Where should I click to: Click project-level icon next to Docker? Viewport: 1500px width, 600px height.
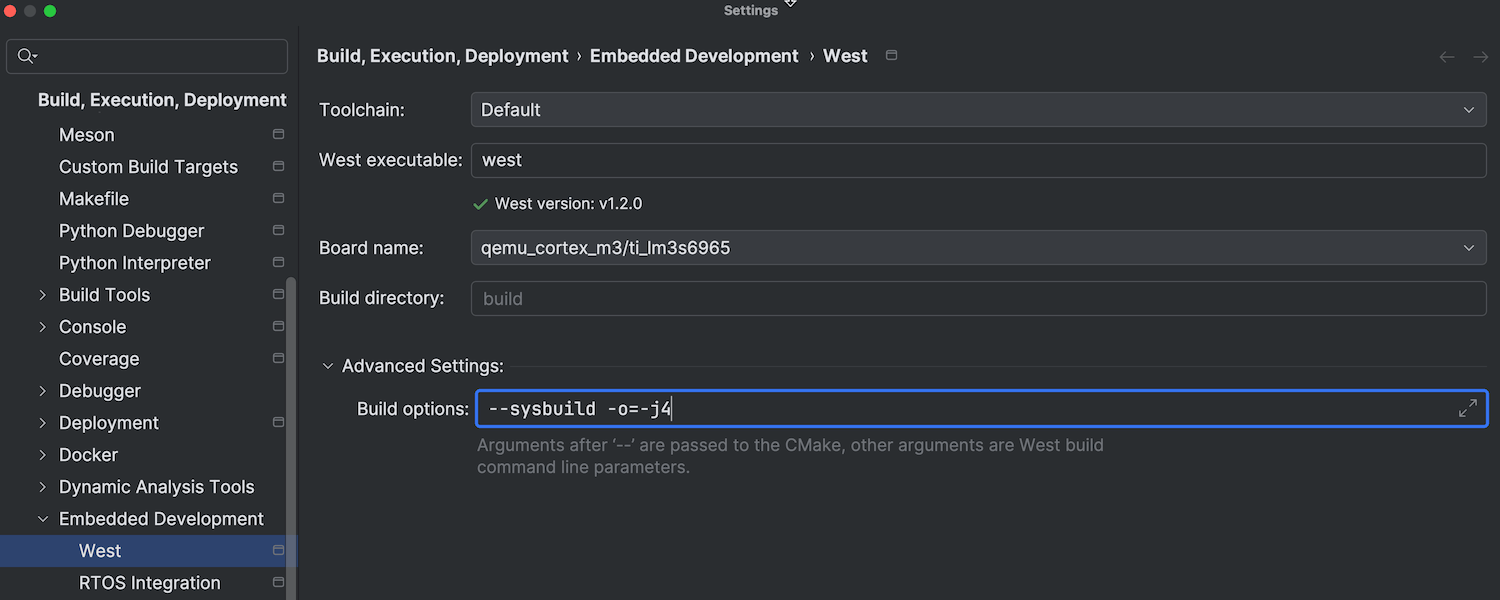[278, 454]
